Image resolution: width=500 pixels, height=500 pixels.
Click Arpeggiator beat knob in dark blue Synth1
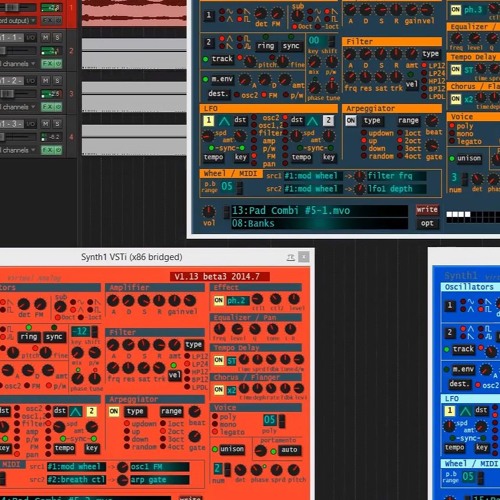point(432,120)
